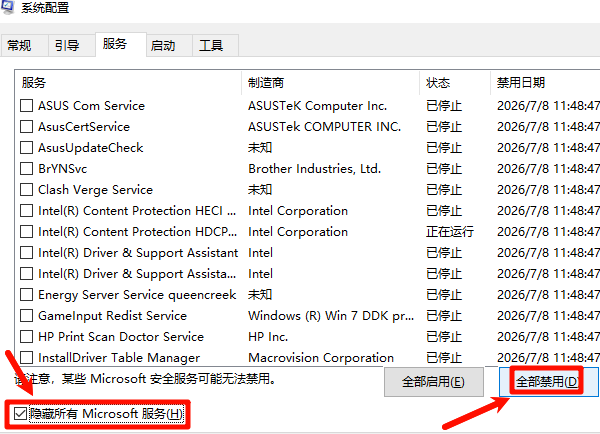Tick the ASUS Com Service checkbox

coord(26,106)
